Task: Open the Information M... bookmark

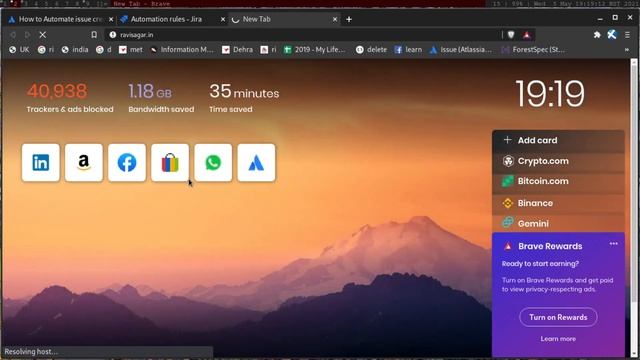Action: point(182,49)
